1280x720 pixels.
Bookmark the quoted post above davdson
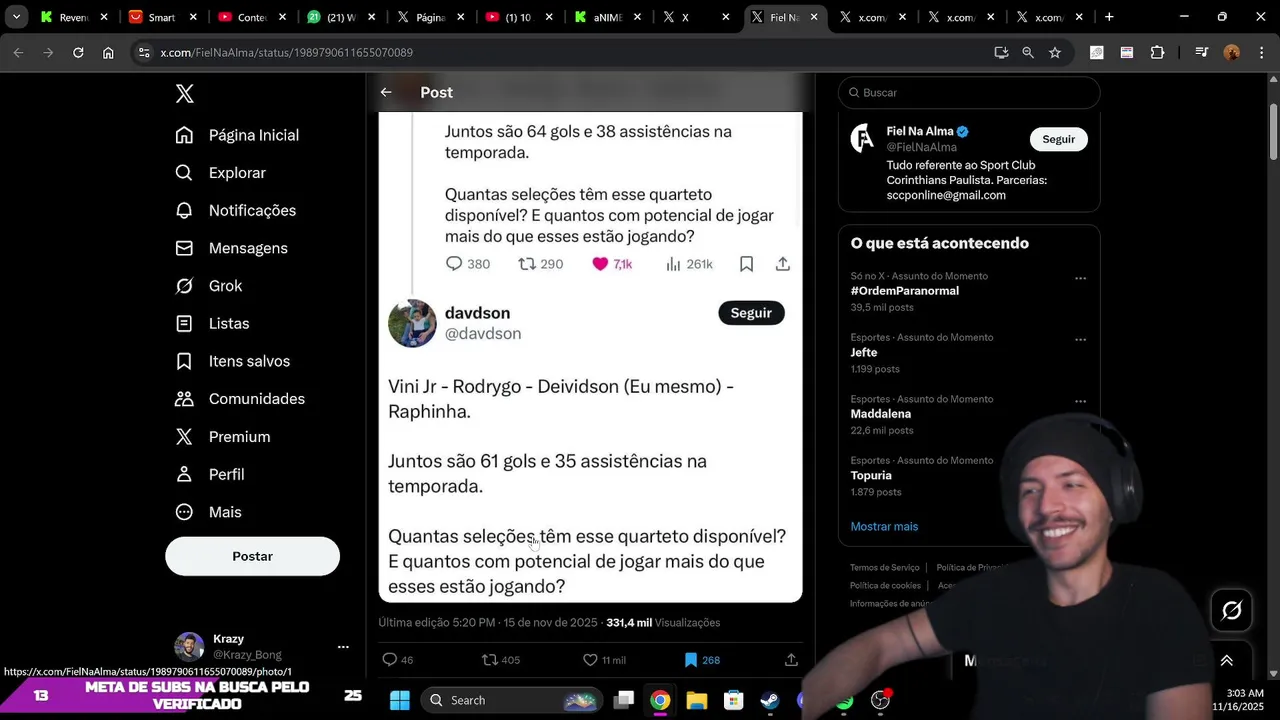746,264
